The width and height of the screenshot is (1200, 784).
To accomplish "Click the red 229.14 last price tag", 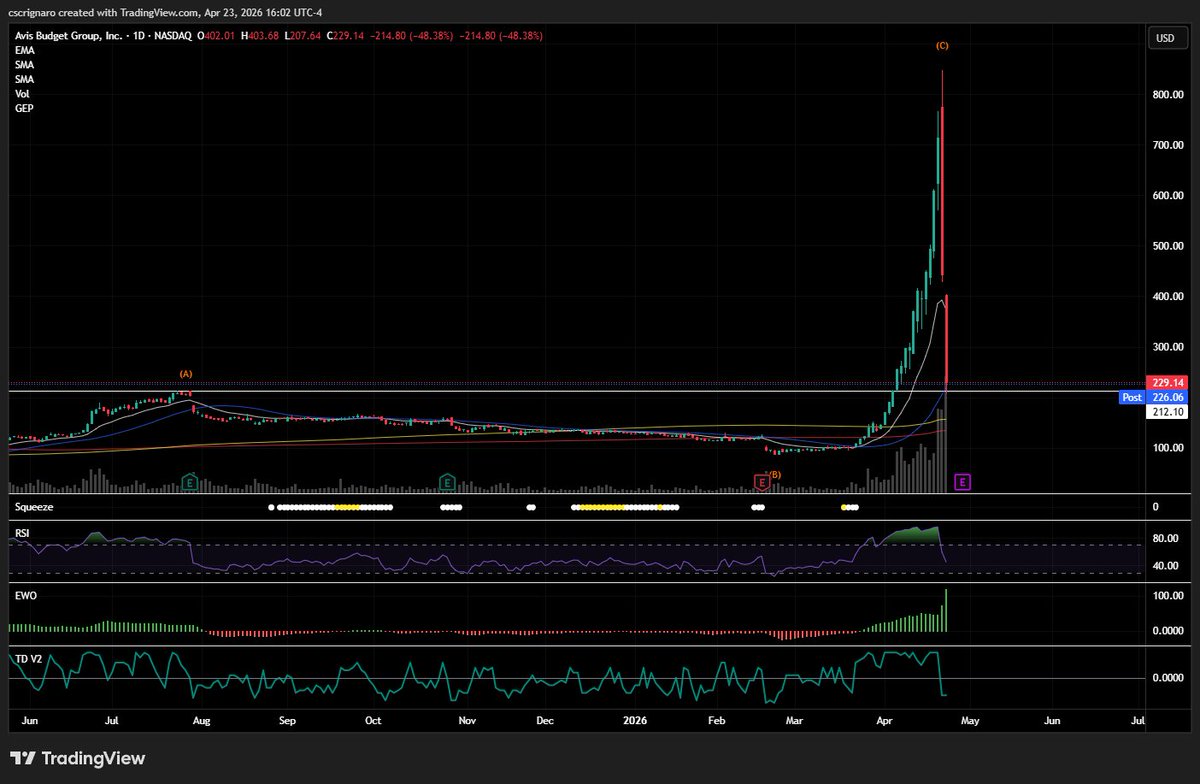I will point(1167,383).
